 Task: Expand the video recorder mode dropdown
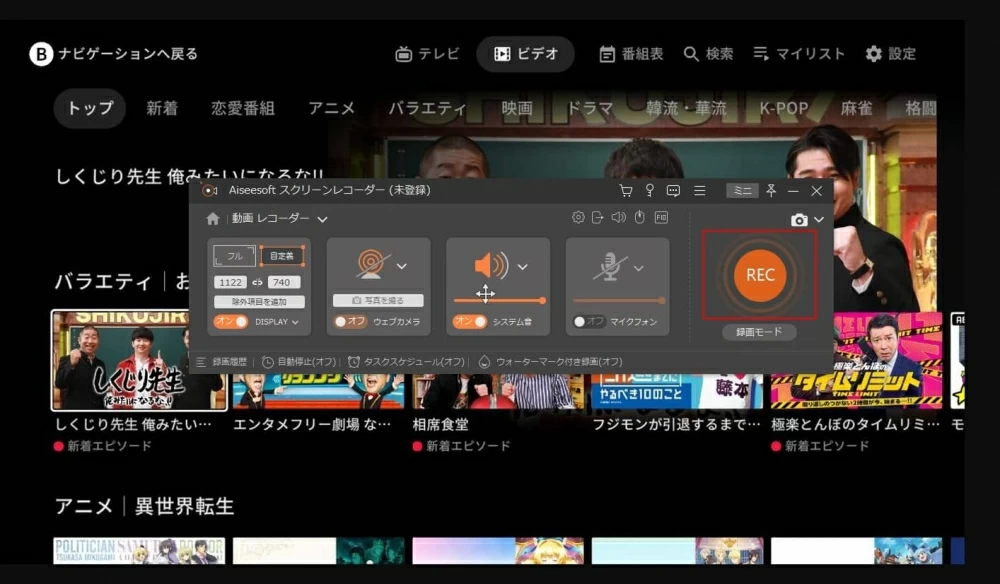click(x=322, y=219)
